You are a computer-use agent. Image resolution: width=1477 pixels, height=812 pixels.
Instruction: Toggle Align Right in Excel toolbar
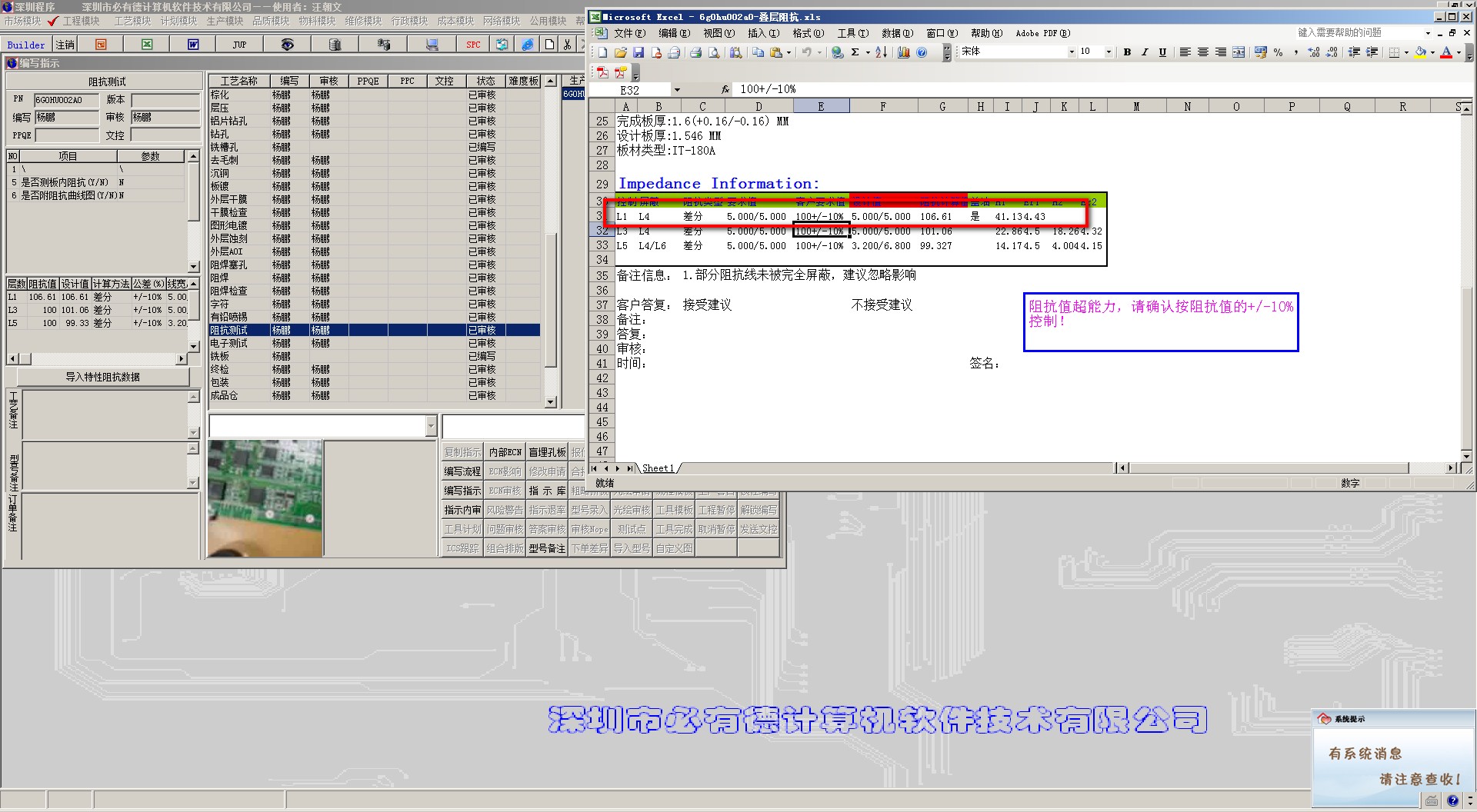[1221, 52]
